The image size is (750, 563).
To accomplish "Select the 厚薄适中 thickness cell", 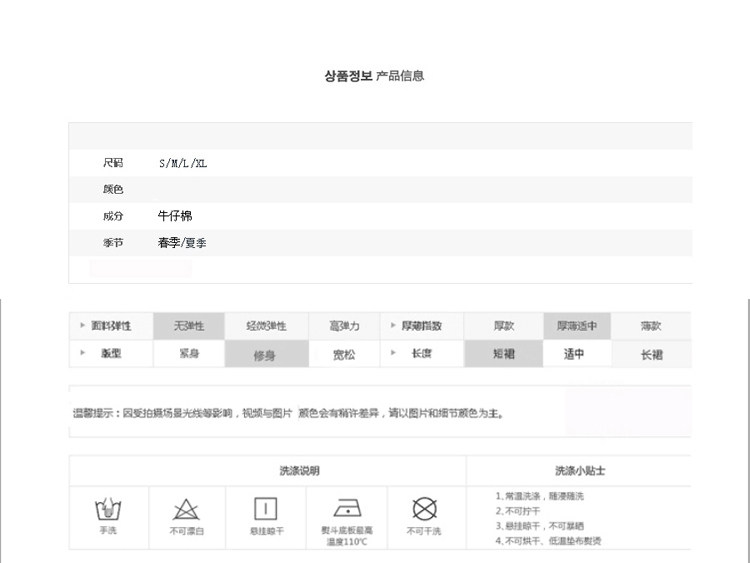I will click(x=577, y=326).
